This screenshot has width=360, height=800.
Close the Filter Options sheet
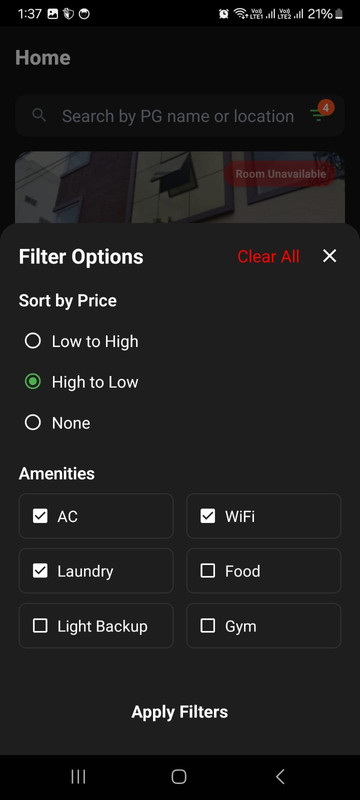click(329, 256)
